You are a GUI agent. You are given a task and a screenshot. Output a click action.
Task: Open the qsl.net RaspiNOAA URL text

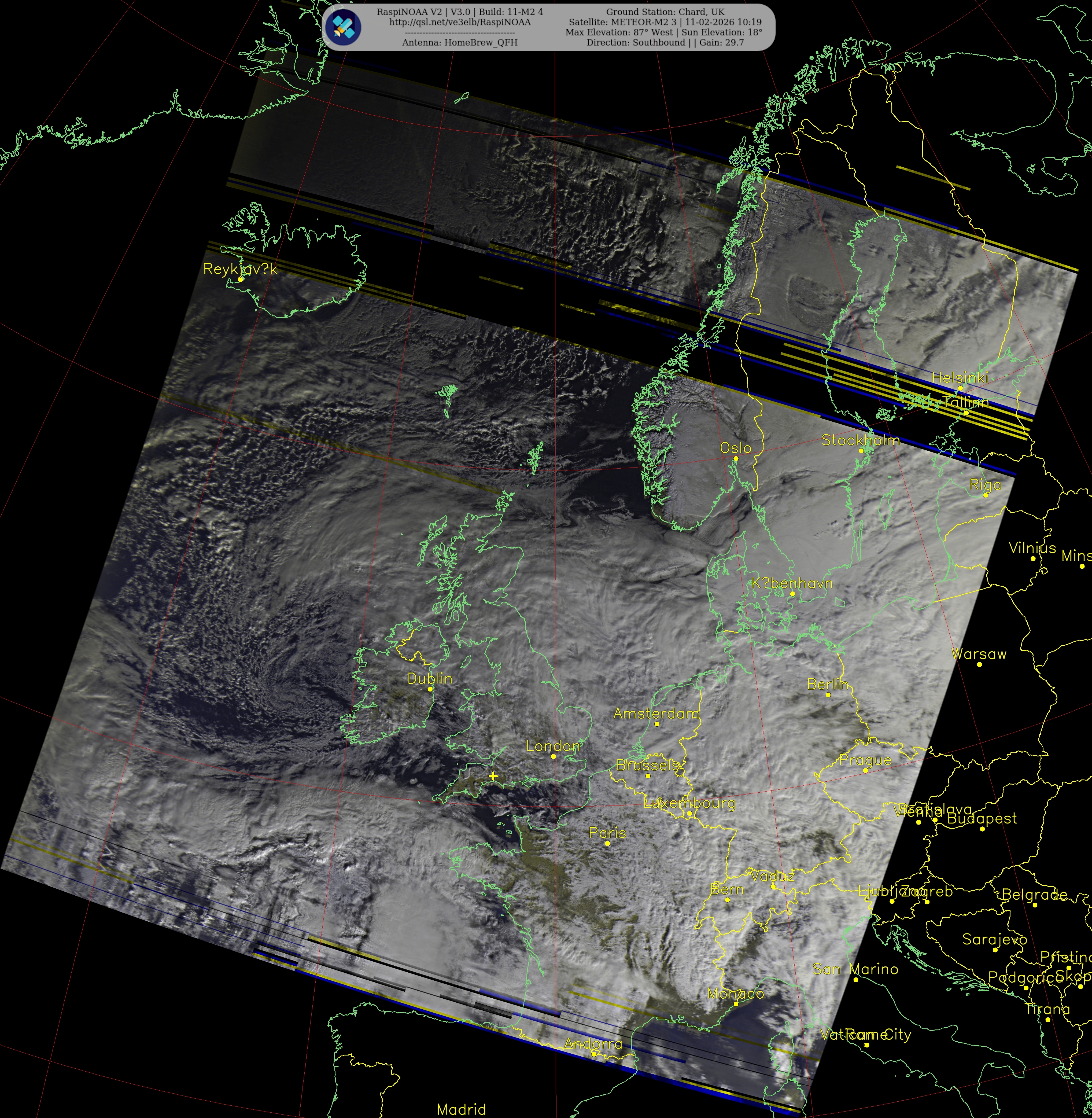click(459, 22)
